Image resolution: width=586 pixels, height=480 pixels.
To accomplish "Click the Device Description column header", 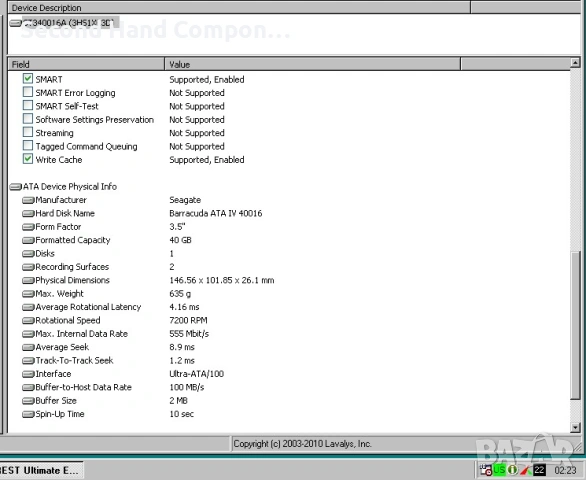I will click(x=239, y=7).
